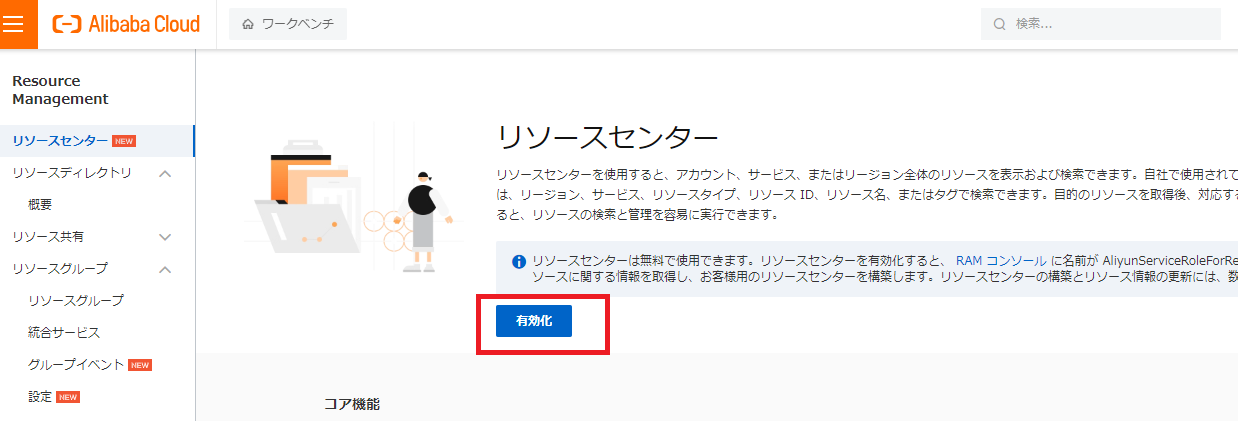Image resolution: width=1238 pixels, height=421 pixels.
Task: Open the orange hamburger menu
Action: coord(18,24)
